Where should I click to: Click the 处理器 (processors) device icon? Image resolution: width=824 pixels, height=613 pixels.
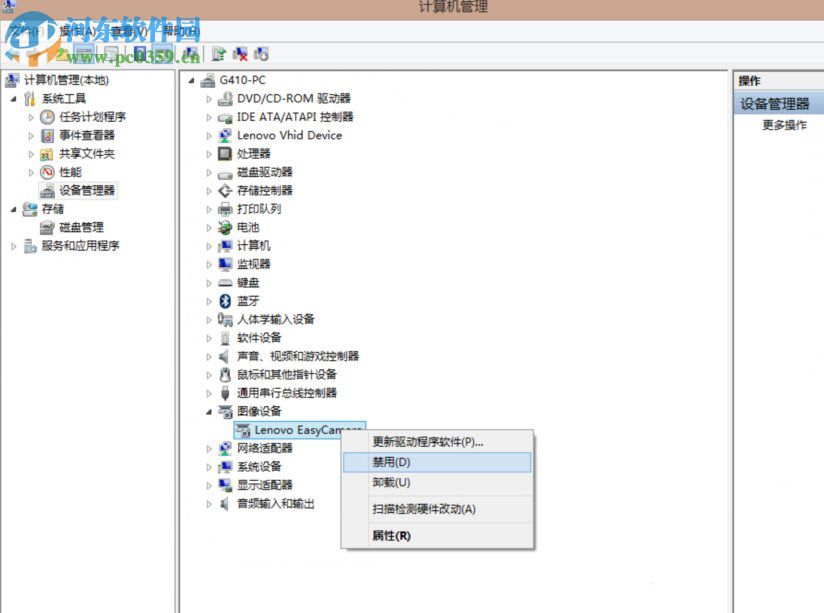click(224, 154)
